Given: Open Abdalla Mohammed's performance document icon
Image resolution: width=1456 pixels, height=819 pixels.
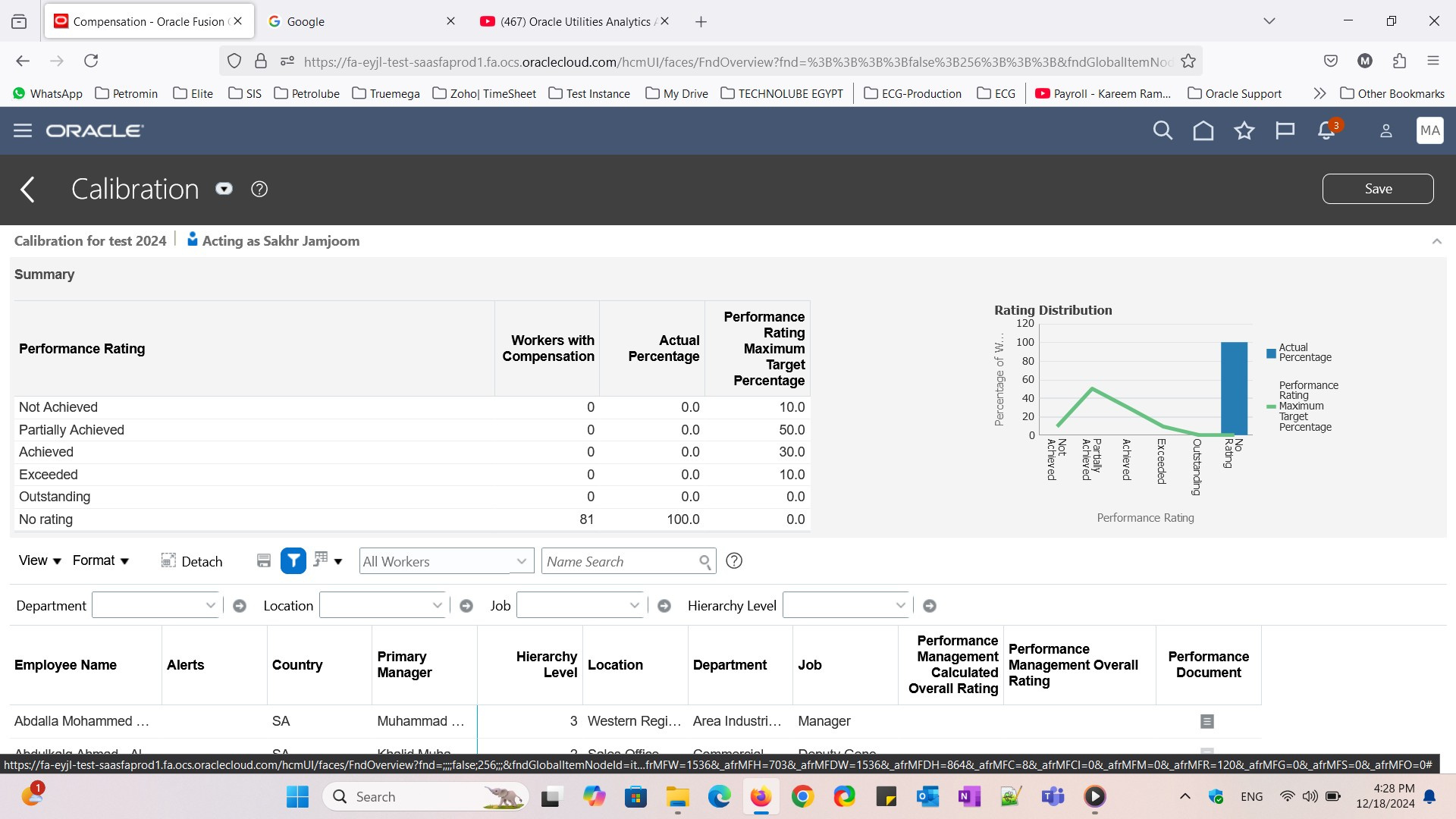Looking at the screenshot, I should coord(1207,721).
